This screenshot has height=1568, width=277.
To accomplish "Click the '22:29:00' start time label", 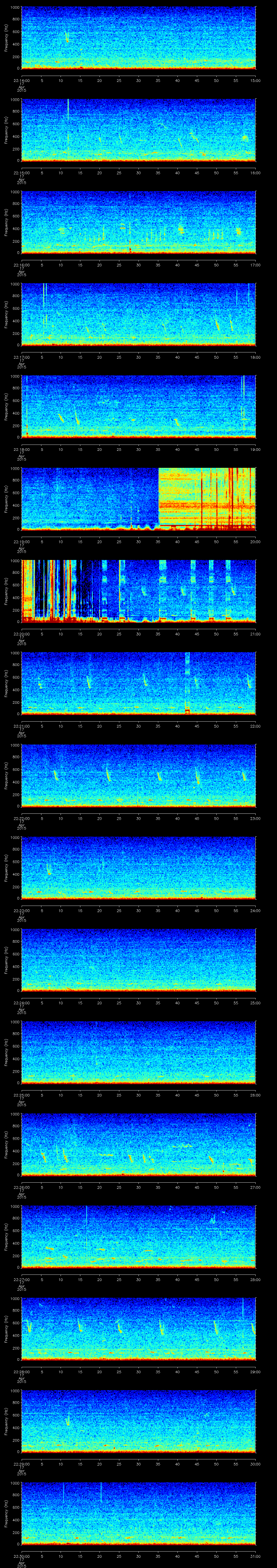I will (x=21, y=1464).
